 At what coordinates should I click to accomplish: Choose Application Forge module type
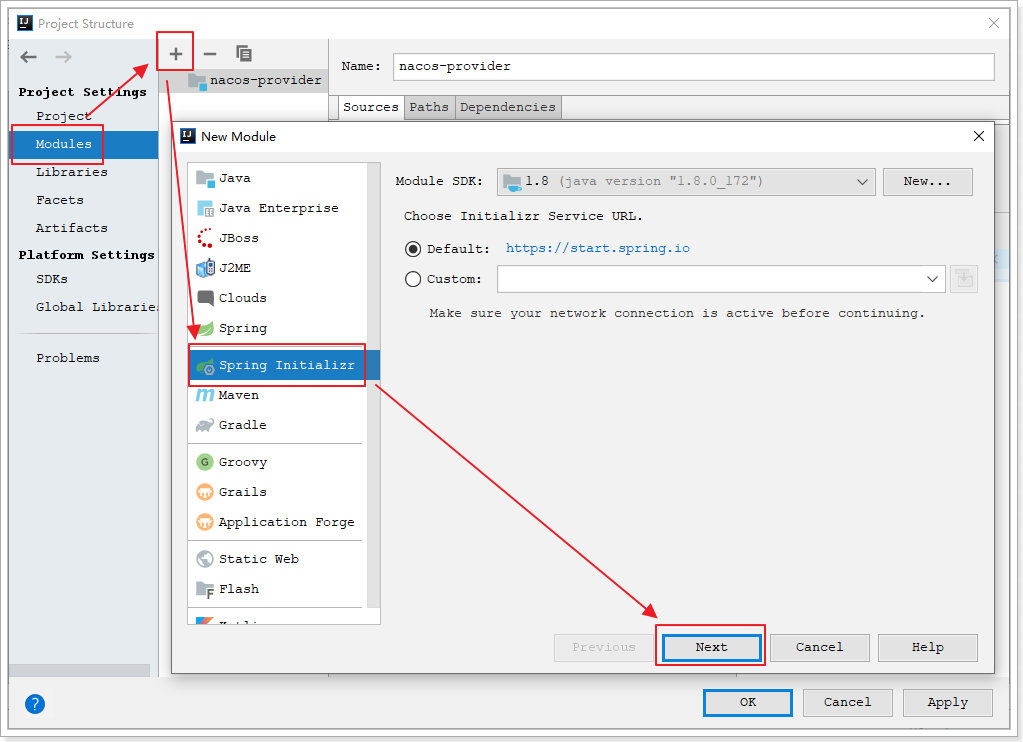pyautogui.click(x=278, y=522)
